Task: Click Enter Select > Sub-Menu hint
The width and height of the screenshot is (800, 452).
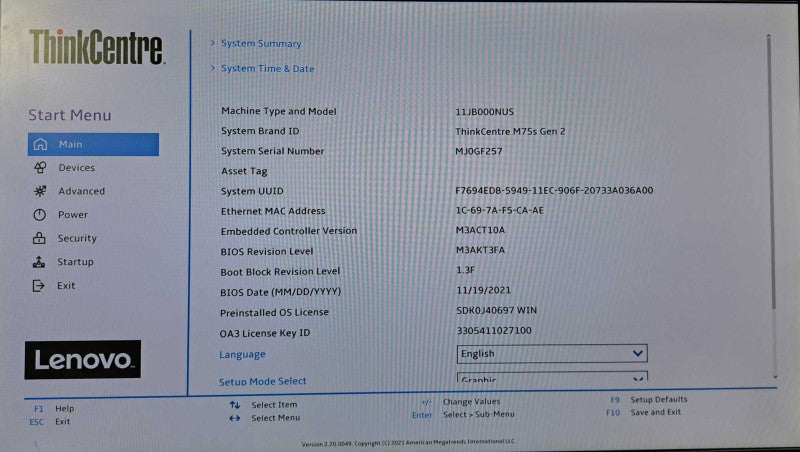Action: 463,415
